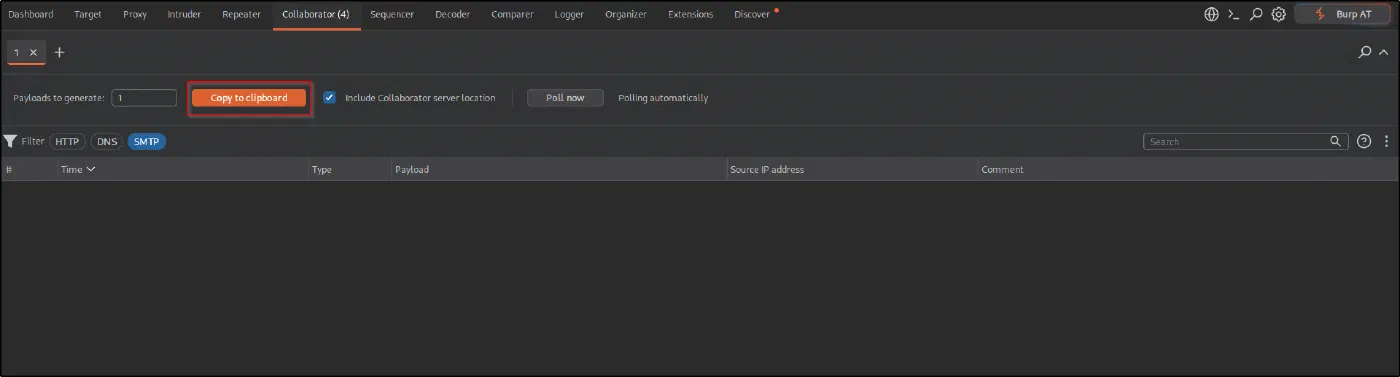Click the Comment column header

click(x=1188, y=169)
